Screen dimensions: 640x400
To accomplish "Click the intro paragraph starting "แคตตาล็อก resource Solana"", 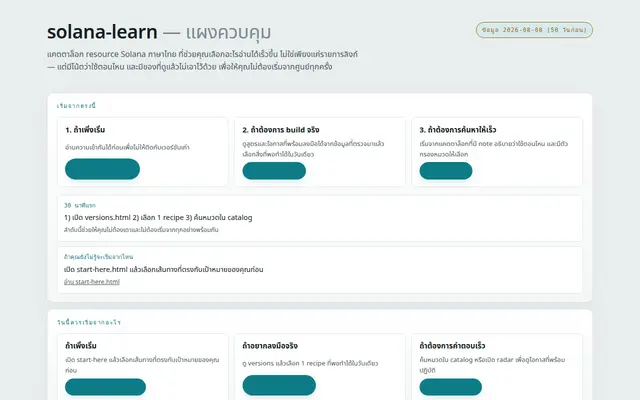I will 202,60.
